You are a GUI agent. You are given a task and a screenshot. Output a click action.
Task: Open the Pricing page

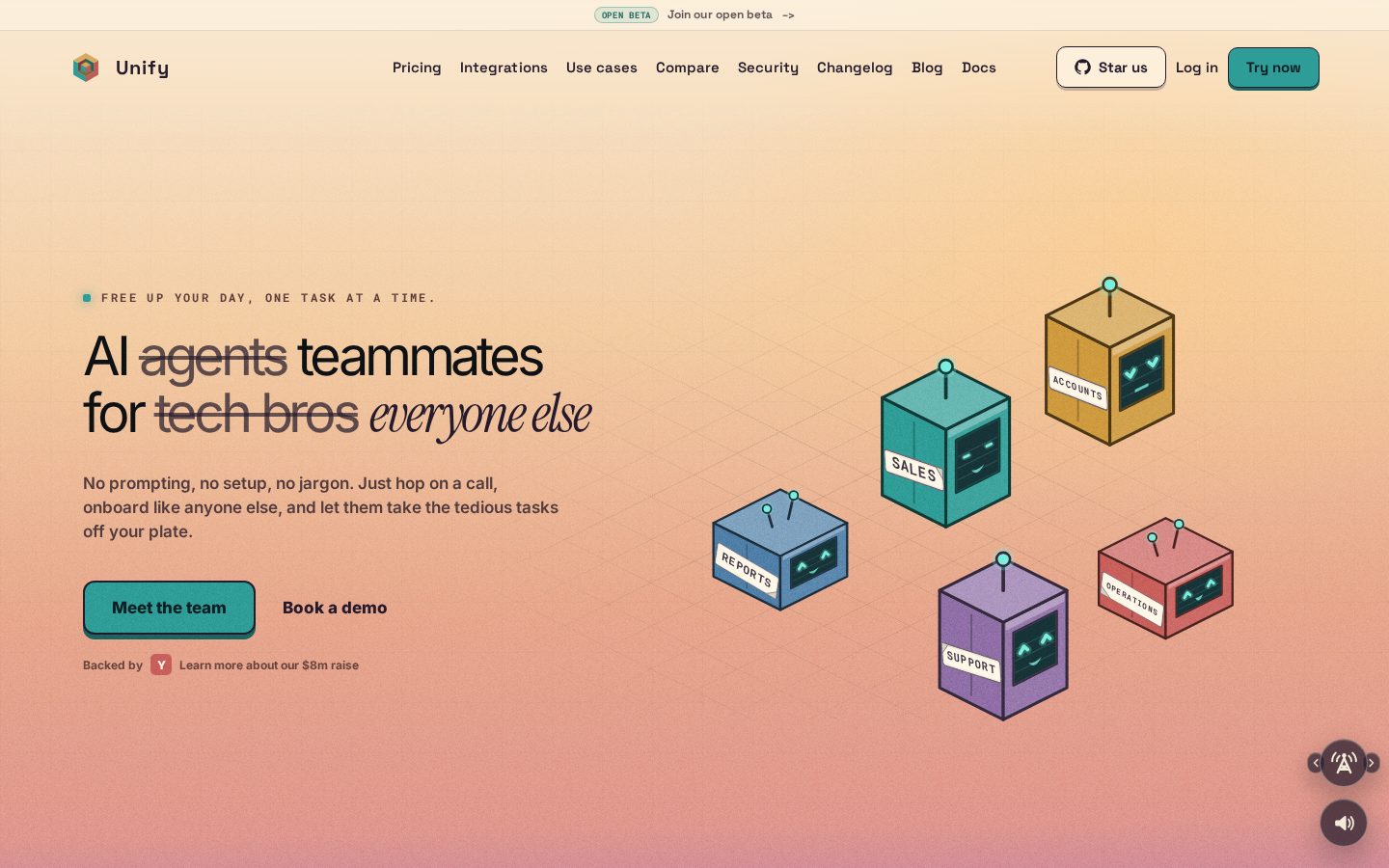coord(417,68)
